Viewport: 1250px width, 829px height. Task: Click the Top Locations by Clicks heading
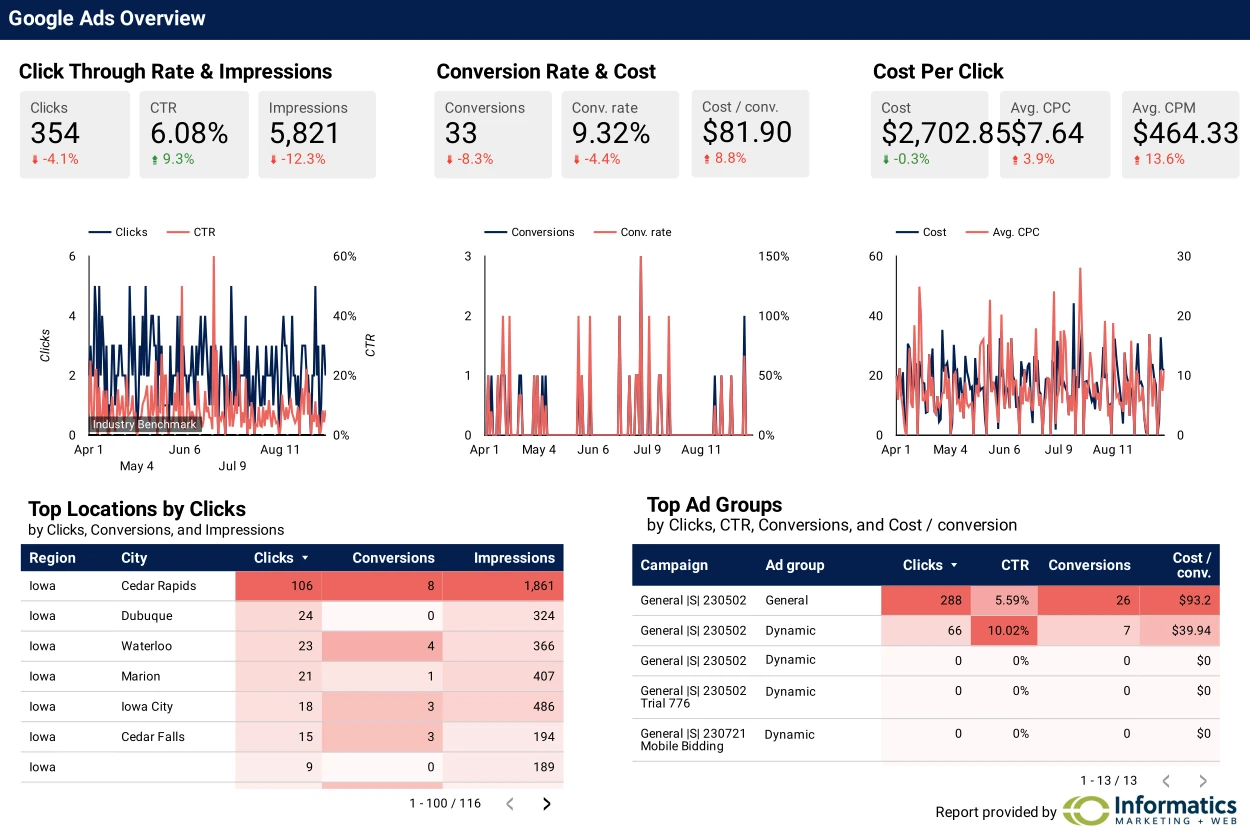[x=137, y=509]
